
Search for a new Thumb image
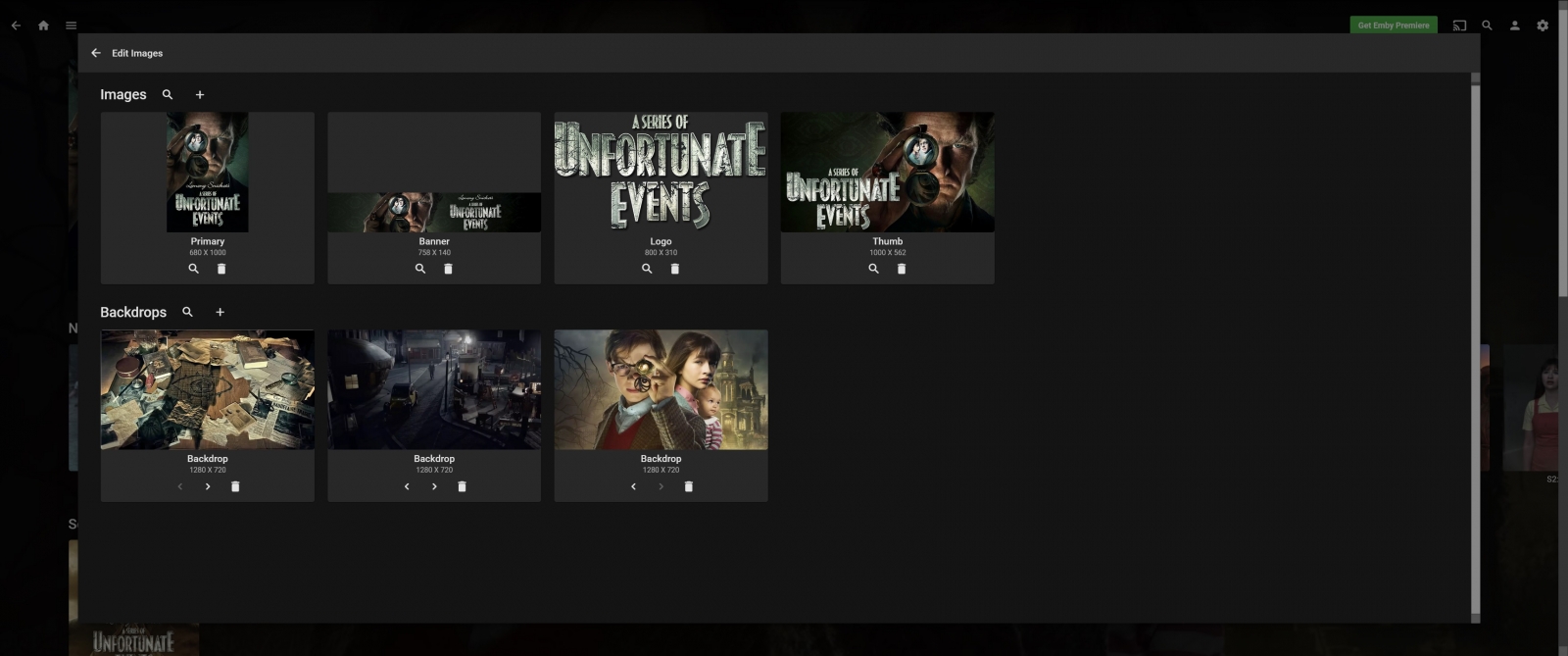coord(873,269)
